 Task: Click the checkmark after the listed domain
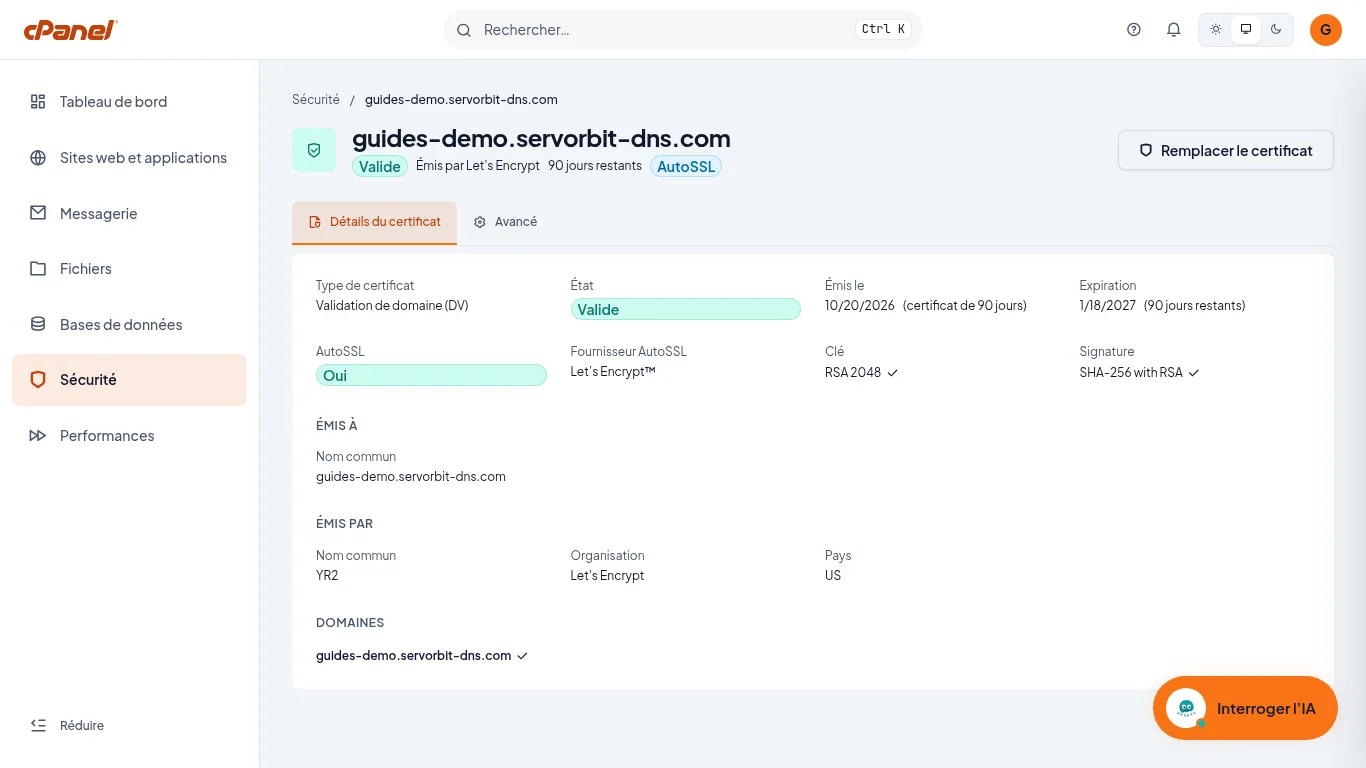(522, 656)
